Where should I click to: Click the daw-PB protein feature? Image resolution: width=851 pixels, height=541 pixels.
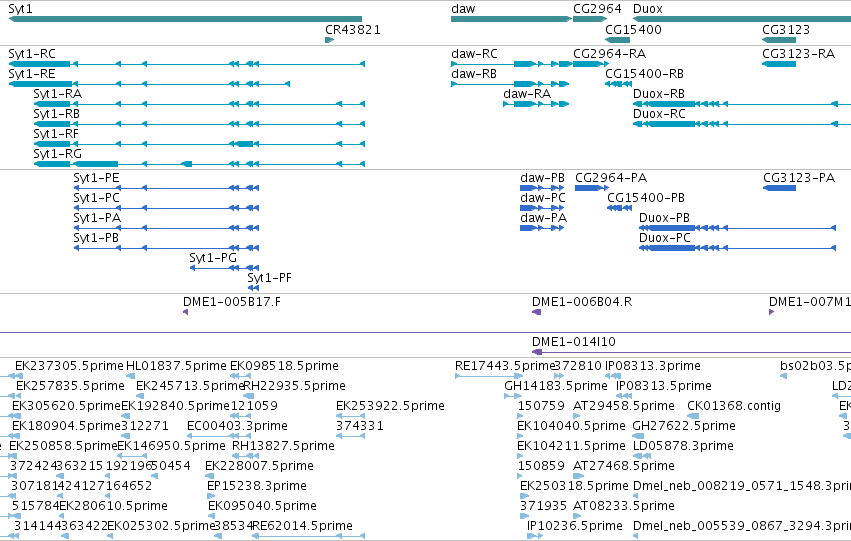(542, 188)
